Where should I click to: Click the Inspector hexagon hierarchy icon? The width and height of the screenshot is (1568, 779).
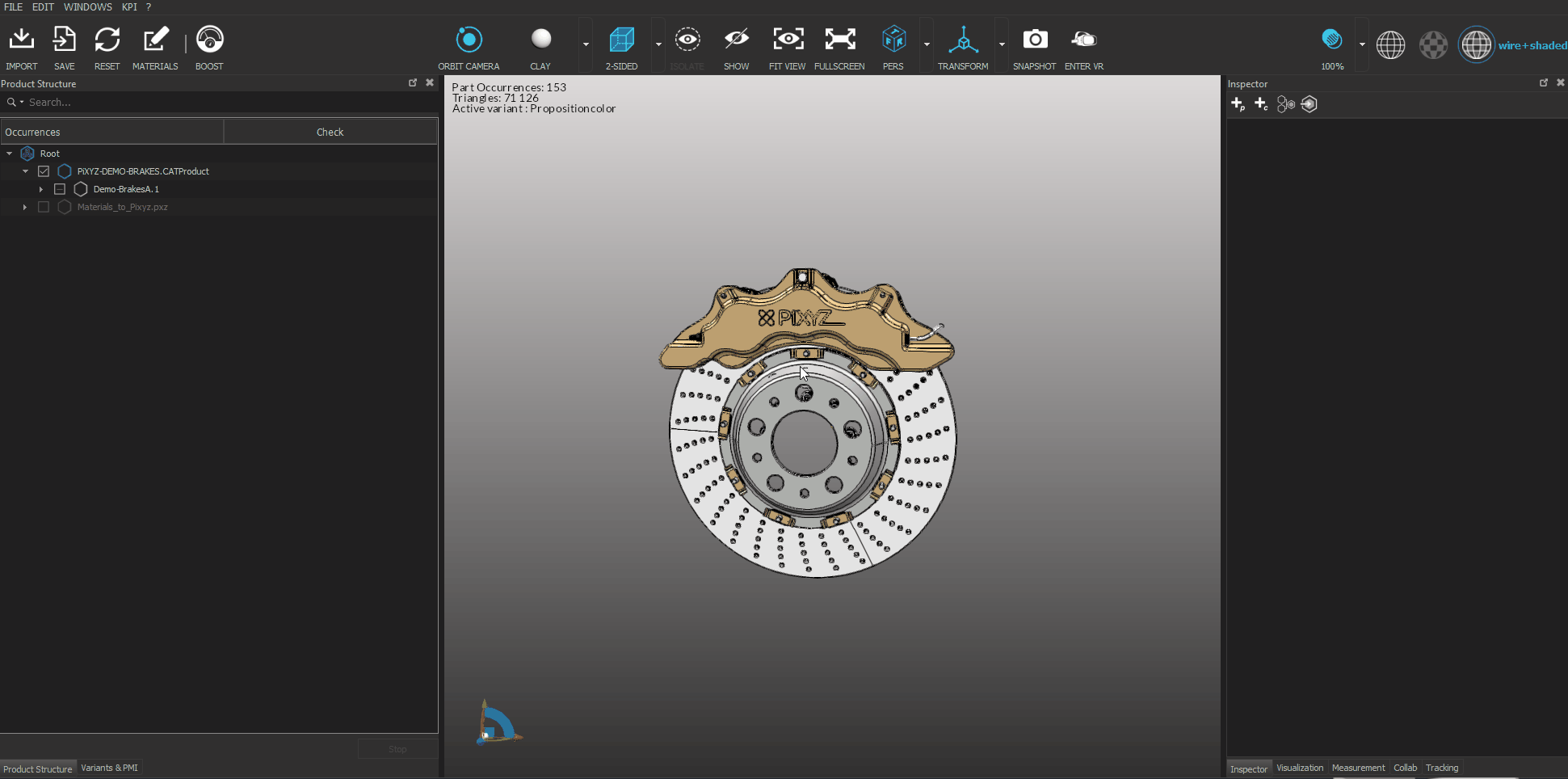(x=1285, y=104)
